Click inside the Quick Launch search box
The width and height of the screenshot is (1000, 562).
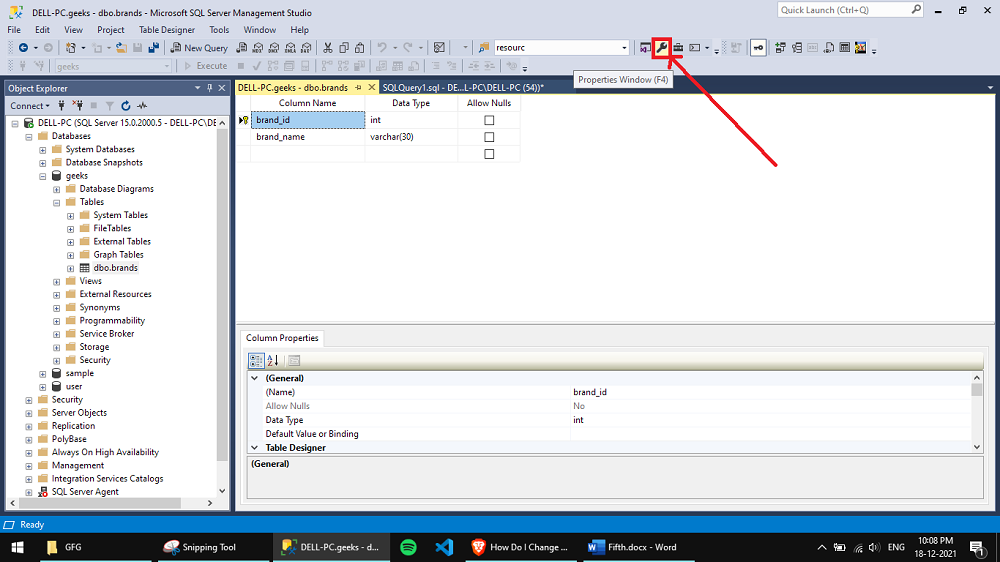click(x=843, y=10)
